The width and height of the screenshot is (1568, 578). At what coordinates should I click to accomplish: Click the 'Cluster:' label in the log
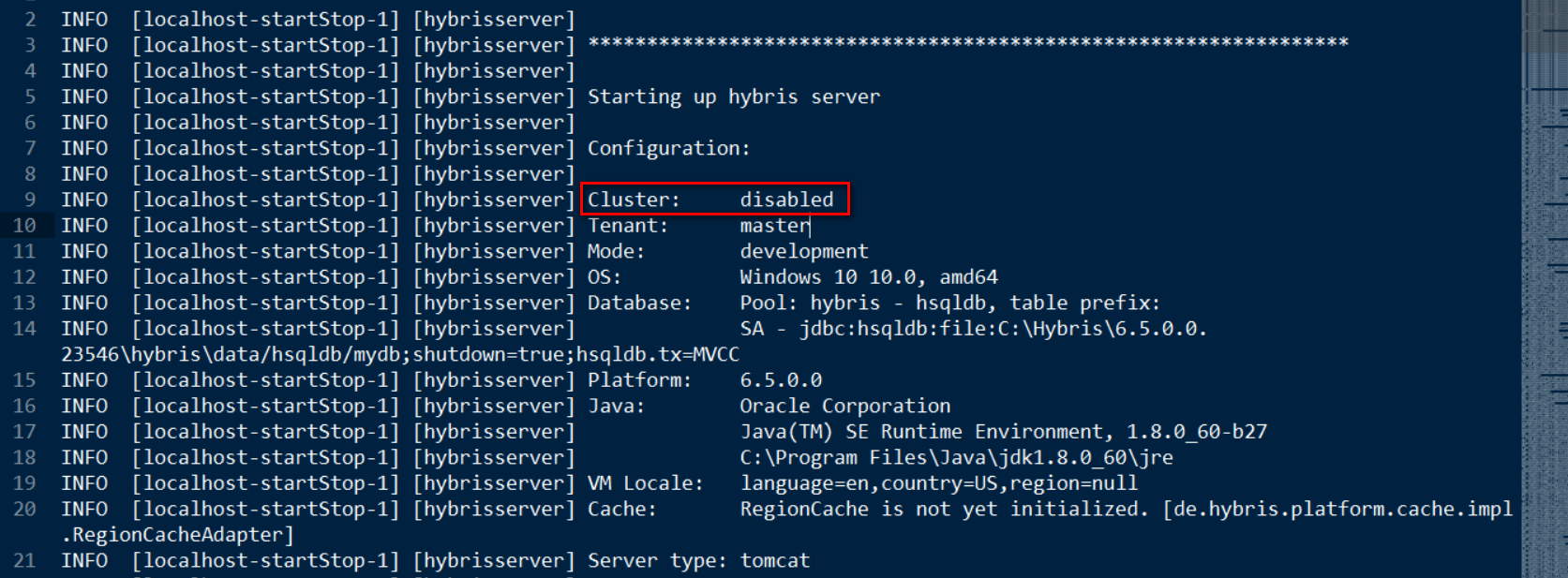[634, 200]
